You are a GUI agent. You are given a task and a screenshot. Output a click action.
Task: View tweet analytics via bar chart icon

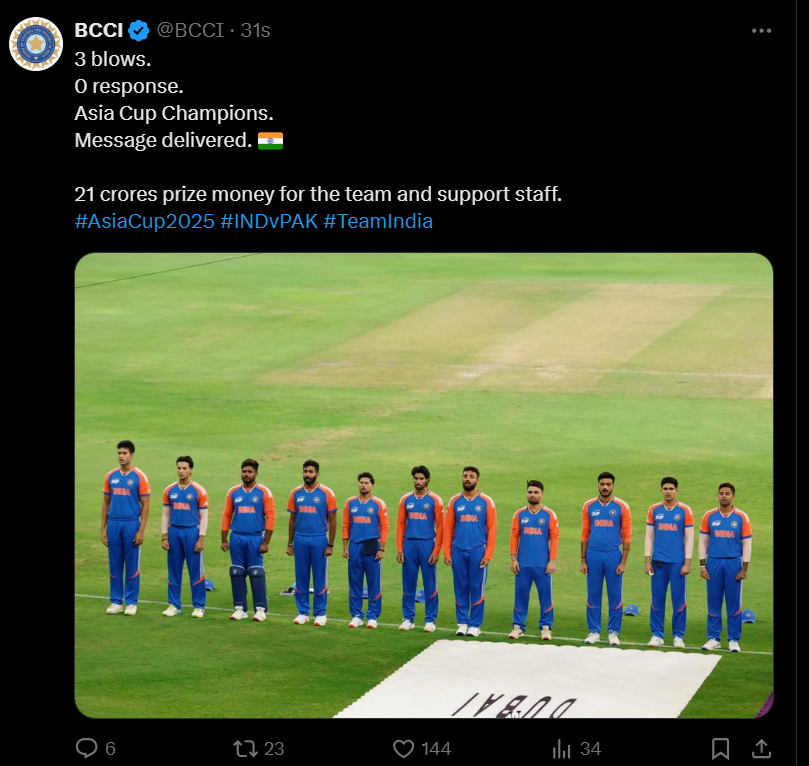click(562, 748)
